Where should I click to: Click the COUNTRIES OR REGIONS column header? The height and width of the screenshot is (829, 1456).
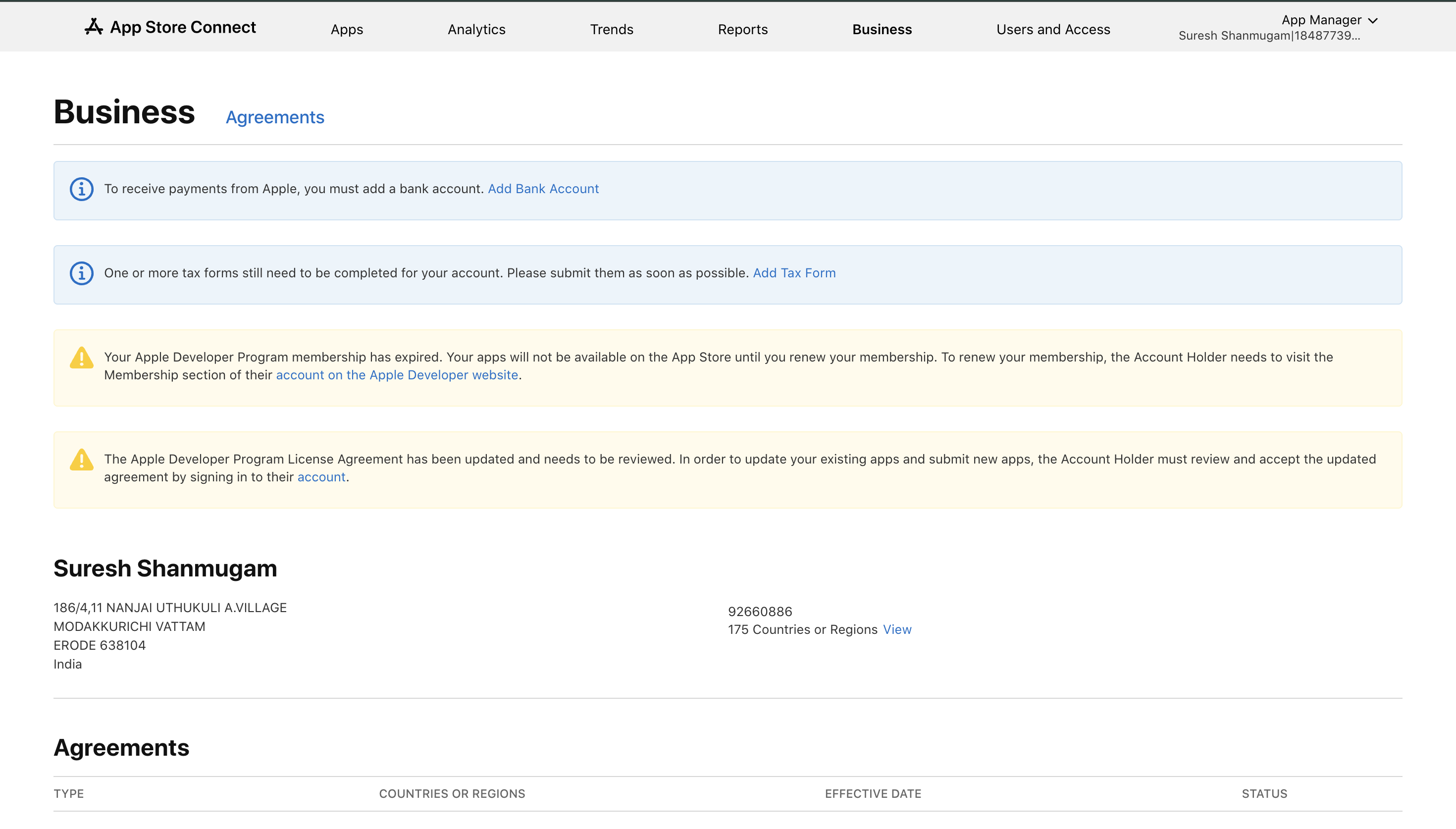452,794
